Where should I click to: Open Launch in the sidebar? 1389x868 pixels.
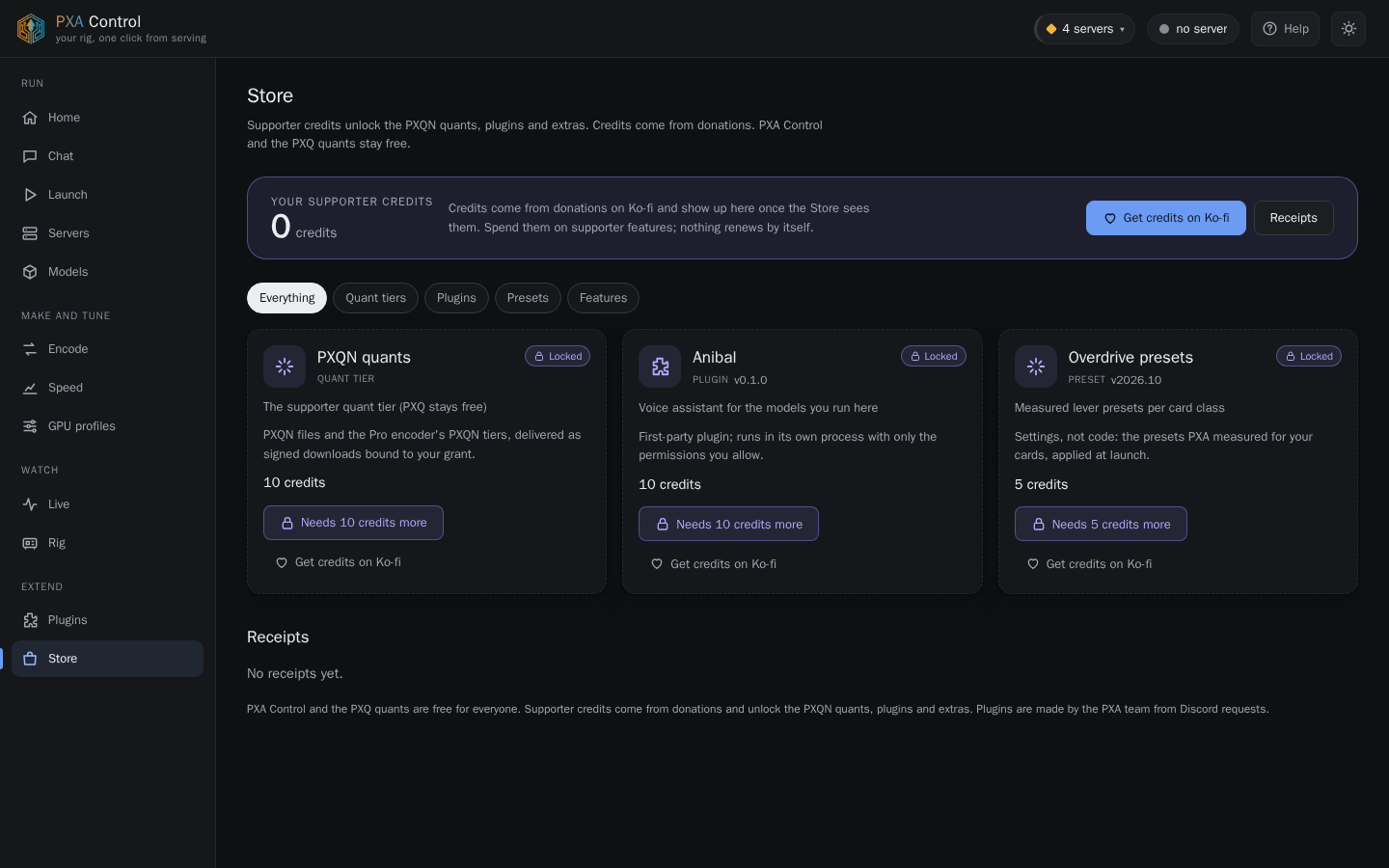(107, 195)
